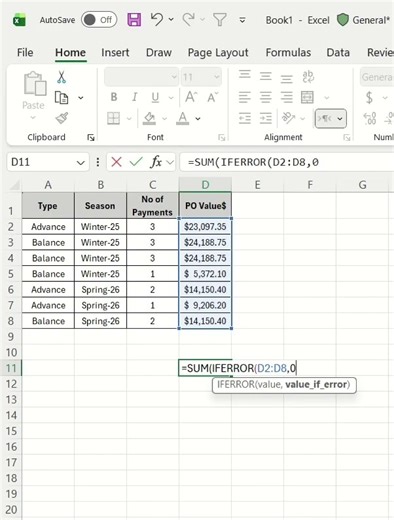Open the text direction dropdown button

[x=330, y=118]
